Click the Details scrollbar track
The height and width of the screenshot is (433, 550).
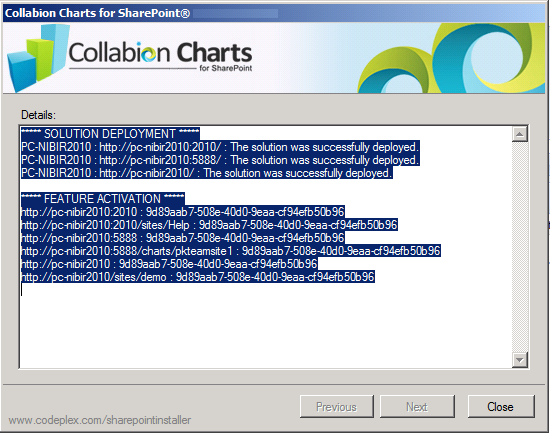click(x=519, y=247)
